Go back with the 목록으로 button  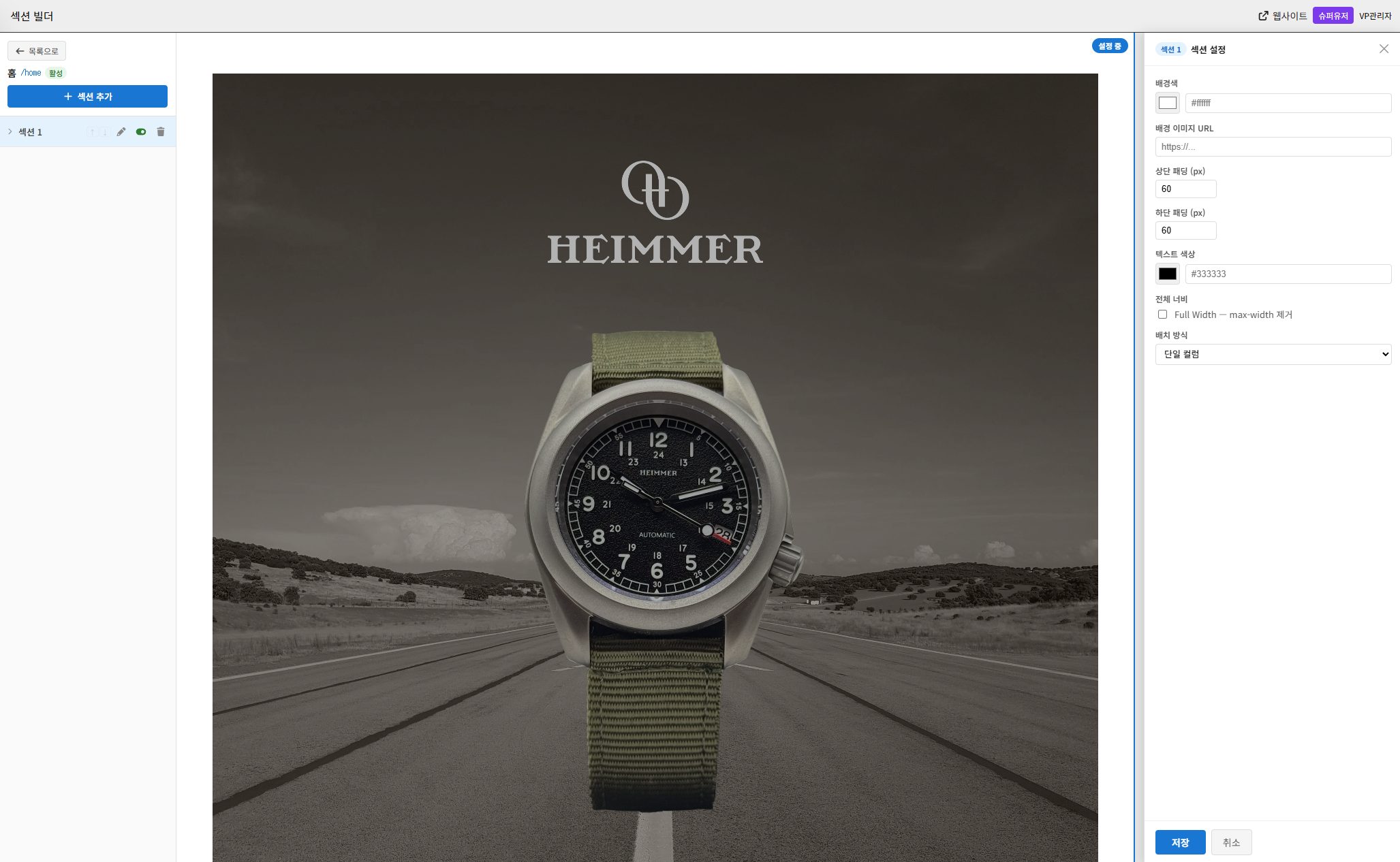tap(37, 51)
